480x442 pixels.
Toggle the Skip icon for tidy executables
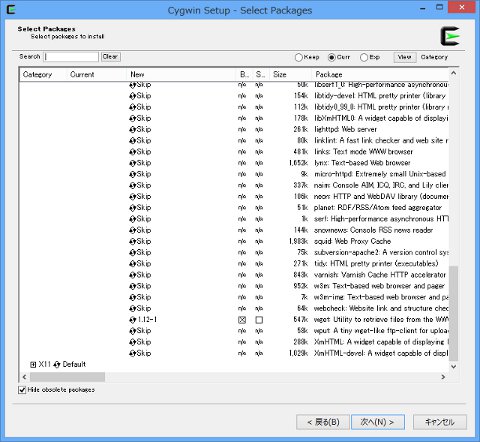(x=133, y=264)
